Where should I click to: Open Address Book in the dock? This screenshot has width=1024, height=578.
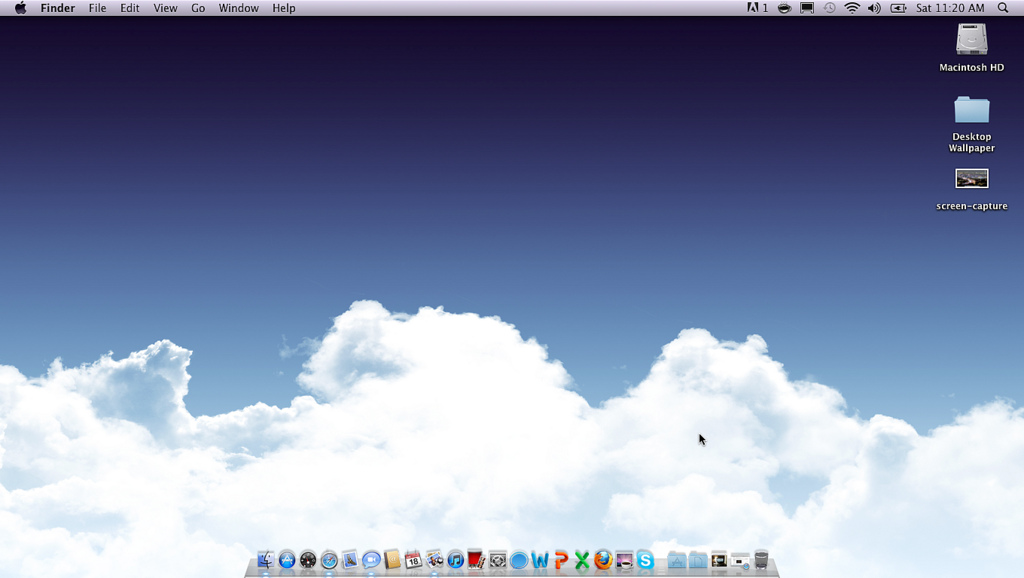pyautogui.click(x=392, y=560)
